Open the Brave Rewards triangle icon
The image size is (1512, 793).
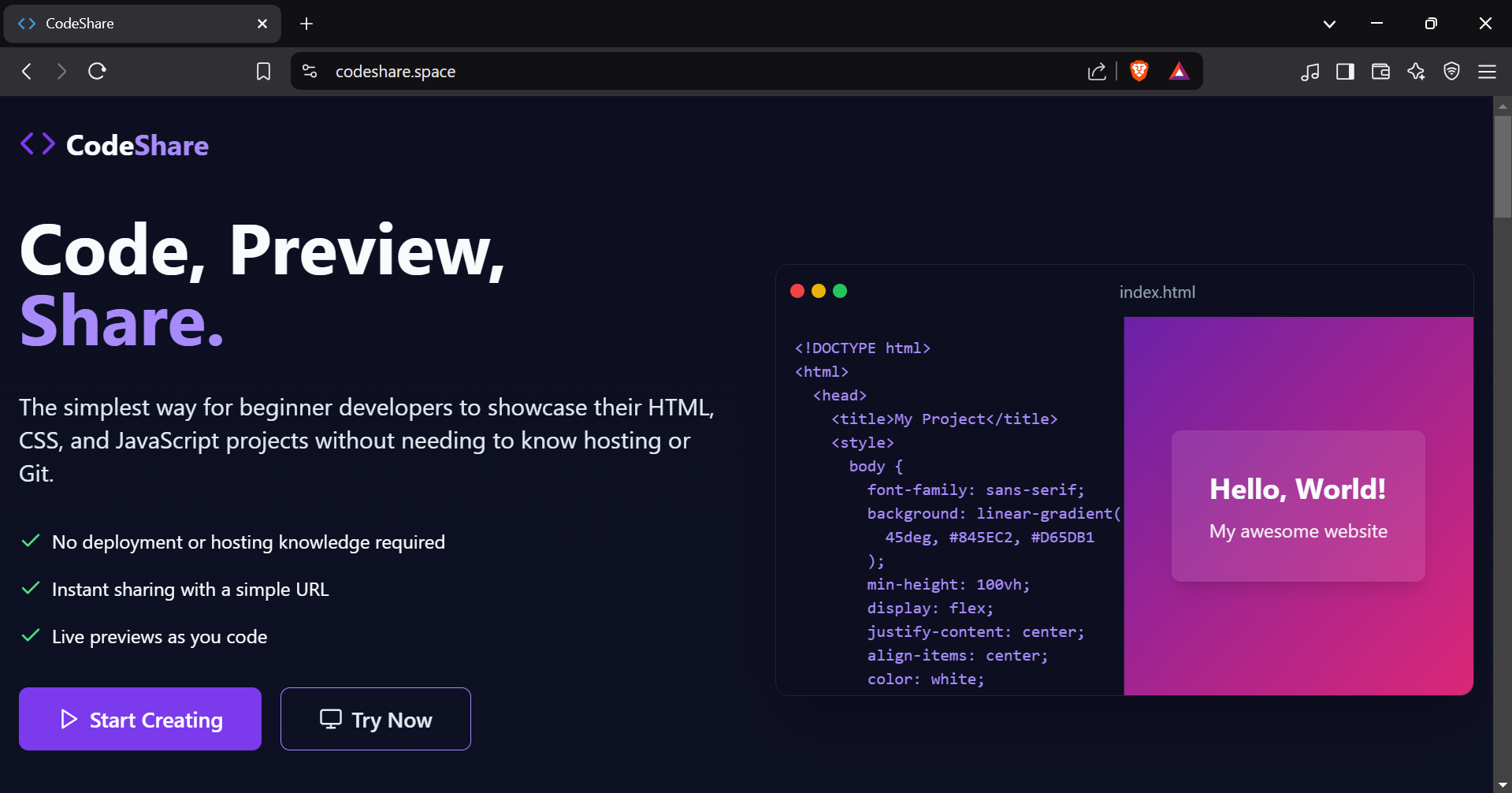coord(1179,71)
